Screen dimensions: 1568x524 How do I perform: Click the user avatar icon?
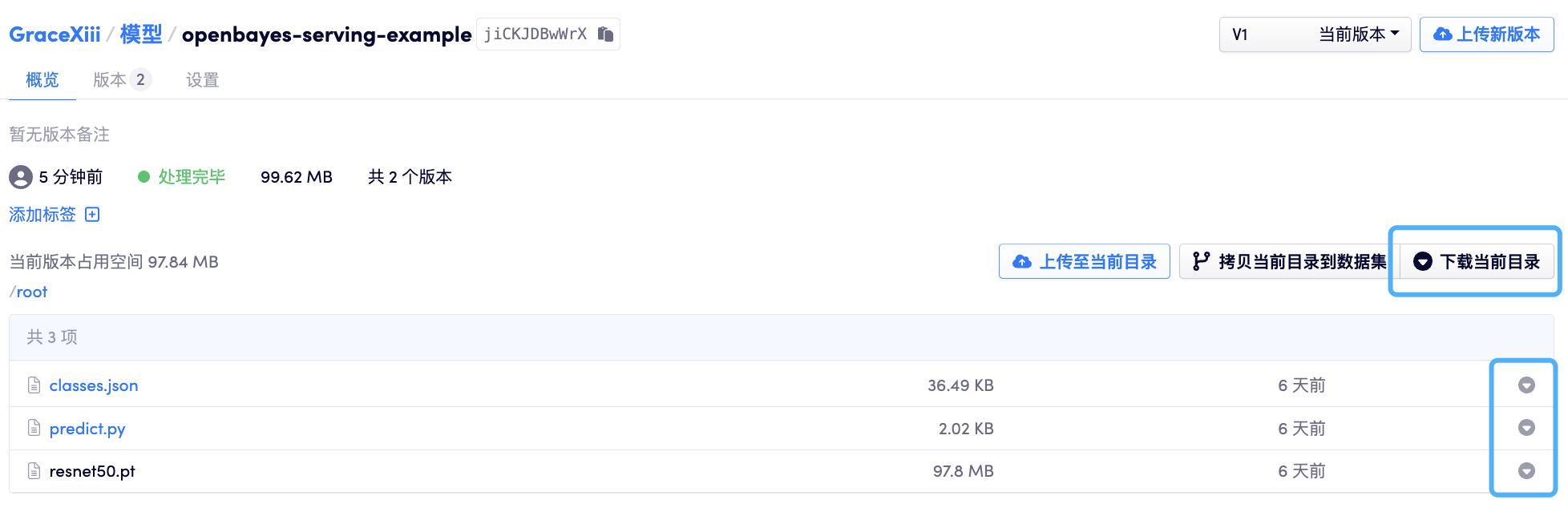coord(21,177)
